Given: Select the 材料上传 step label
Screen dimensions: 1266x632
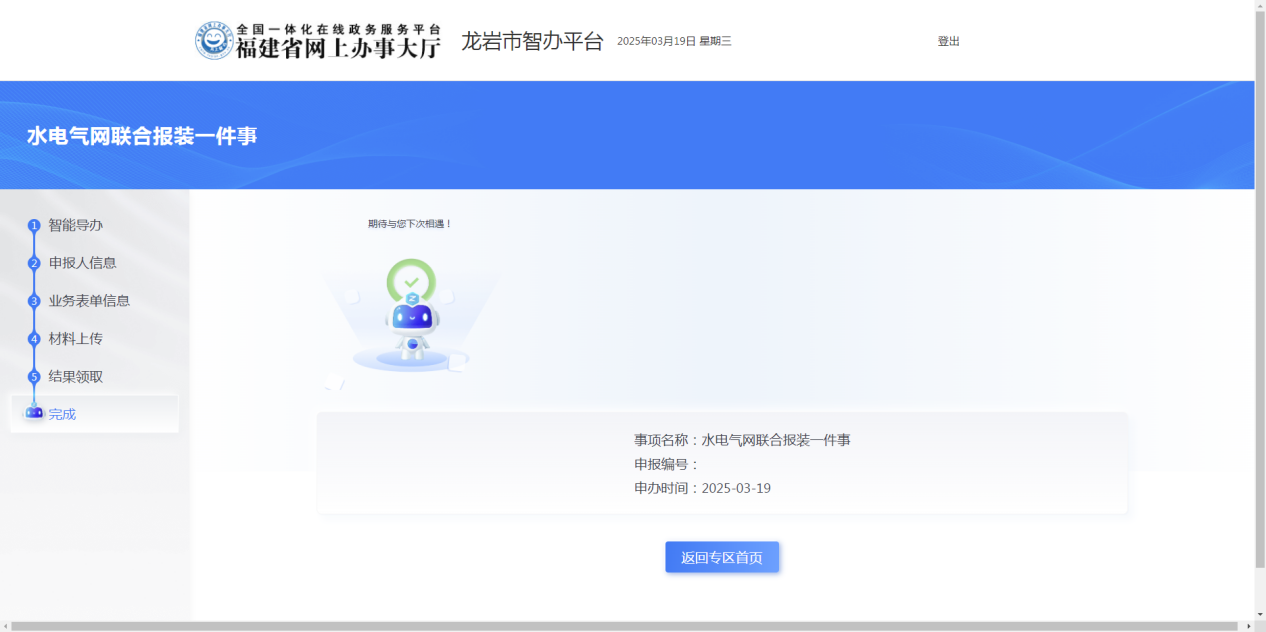Looking at the screenshot, I should (76, 339).
